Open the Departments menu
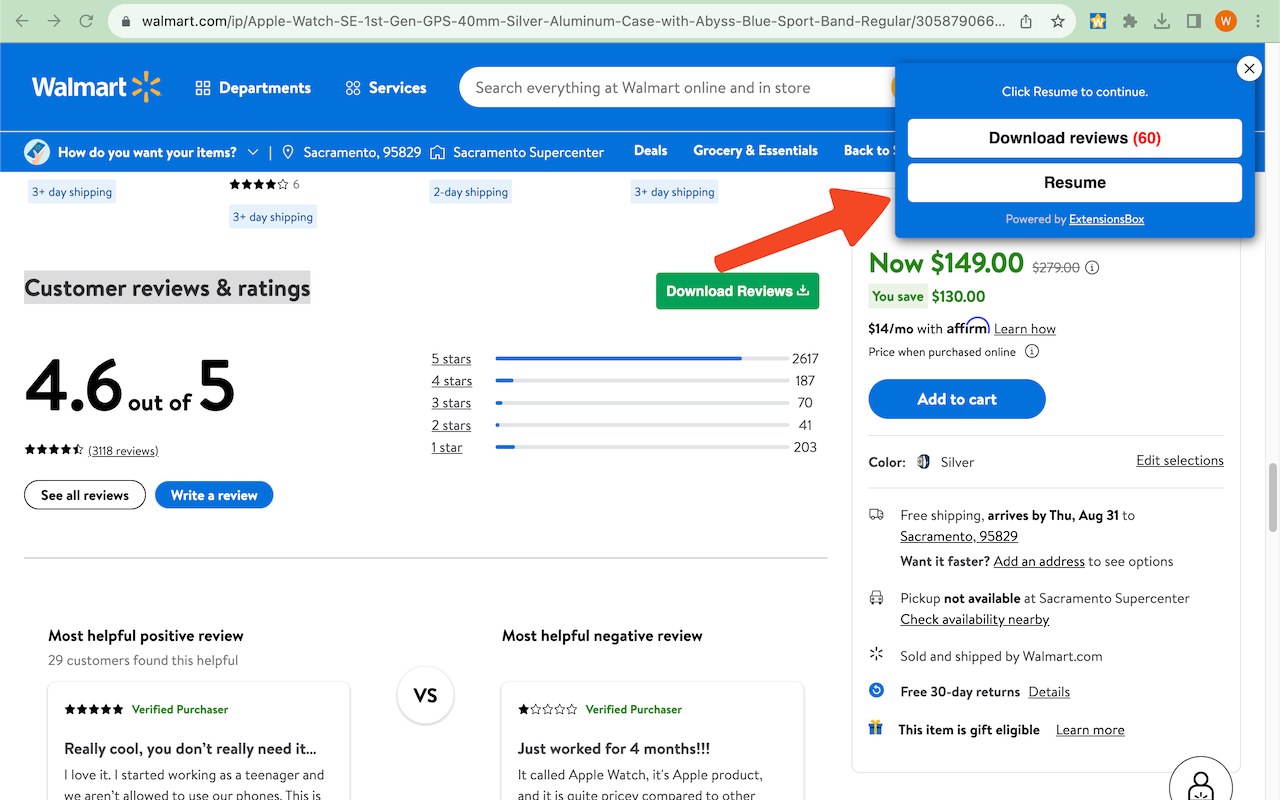This screenshot has width=1280, height=800. [253, 88]
